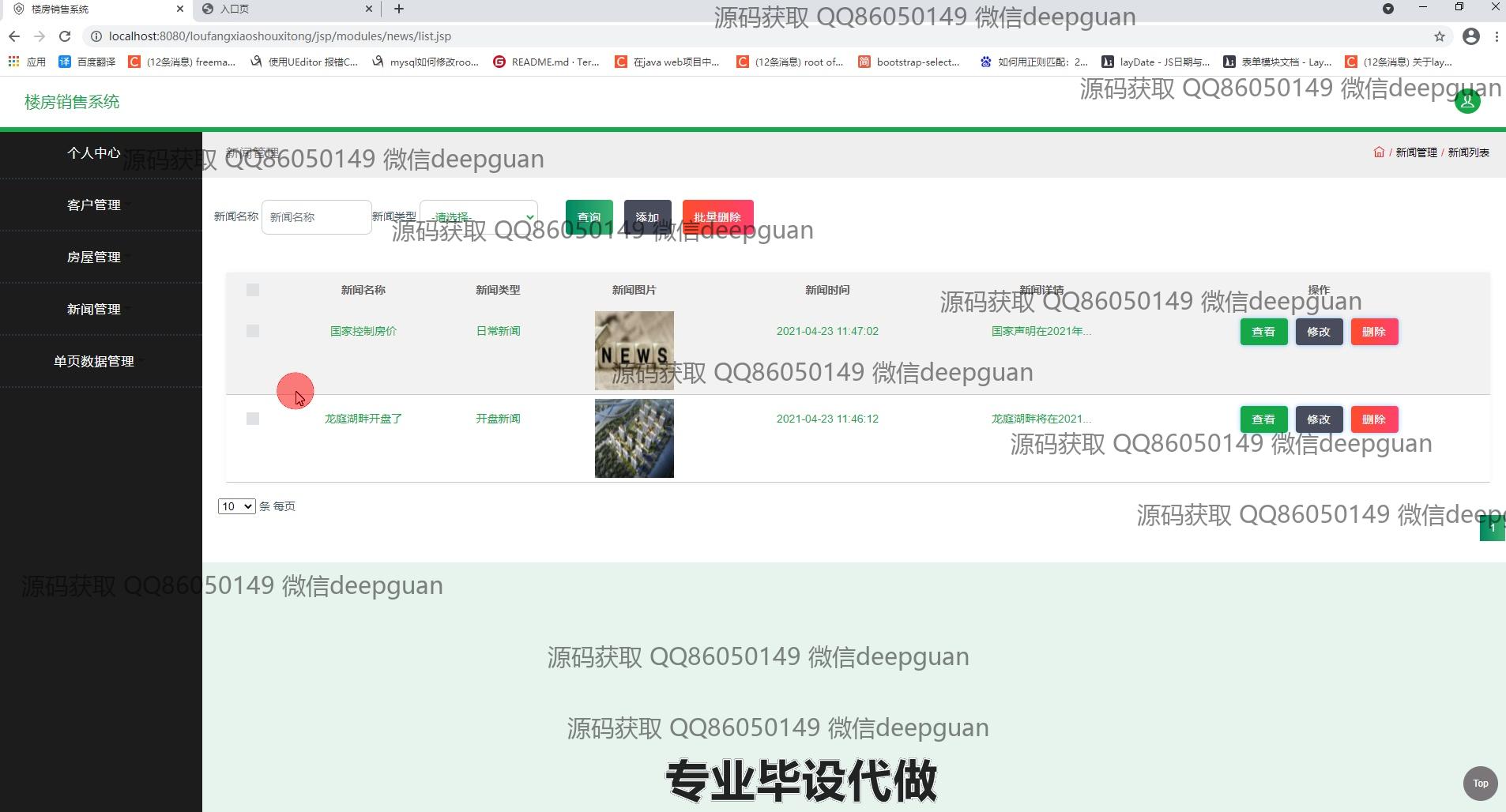Open the Chrome profile icon
Image resolution: width=1506 pixels, height=812 pixels.
(x=1470, y=36)
